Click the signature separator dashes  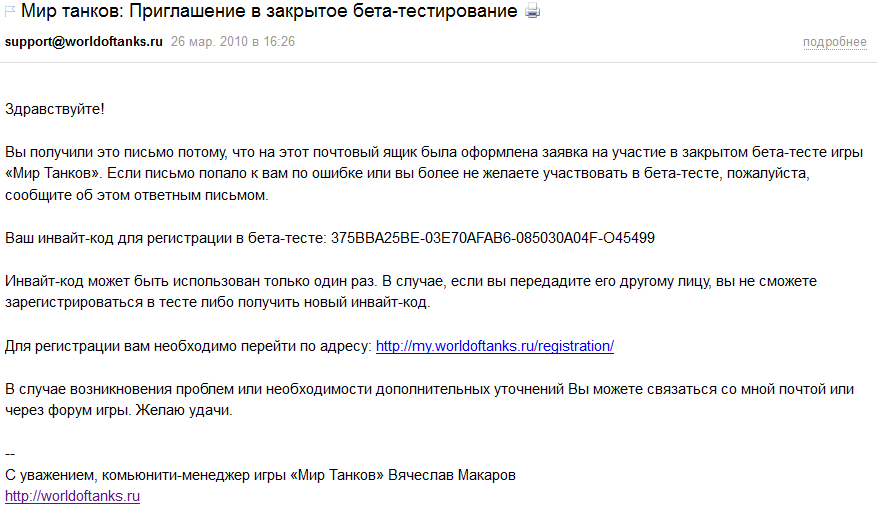tap(10, 454)
